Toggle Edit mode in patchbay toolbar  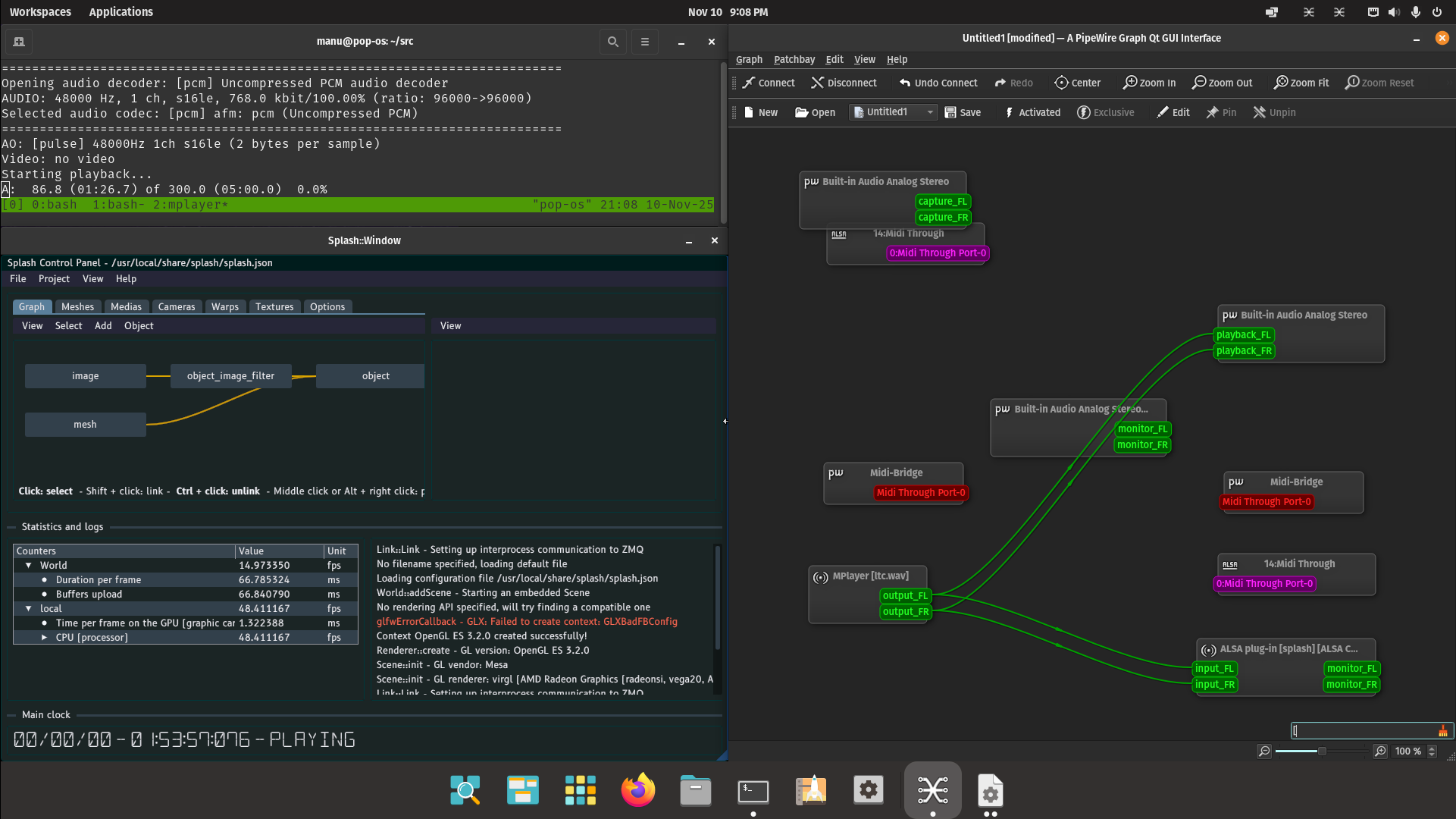click(x=1173, y=112)
